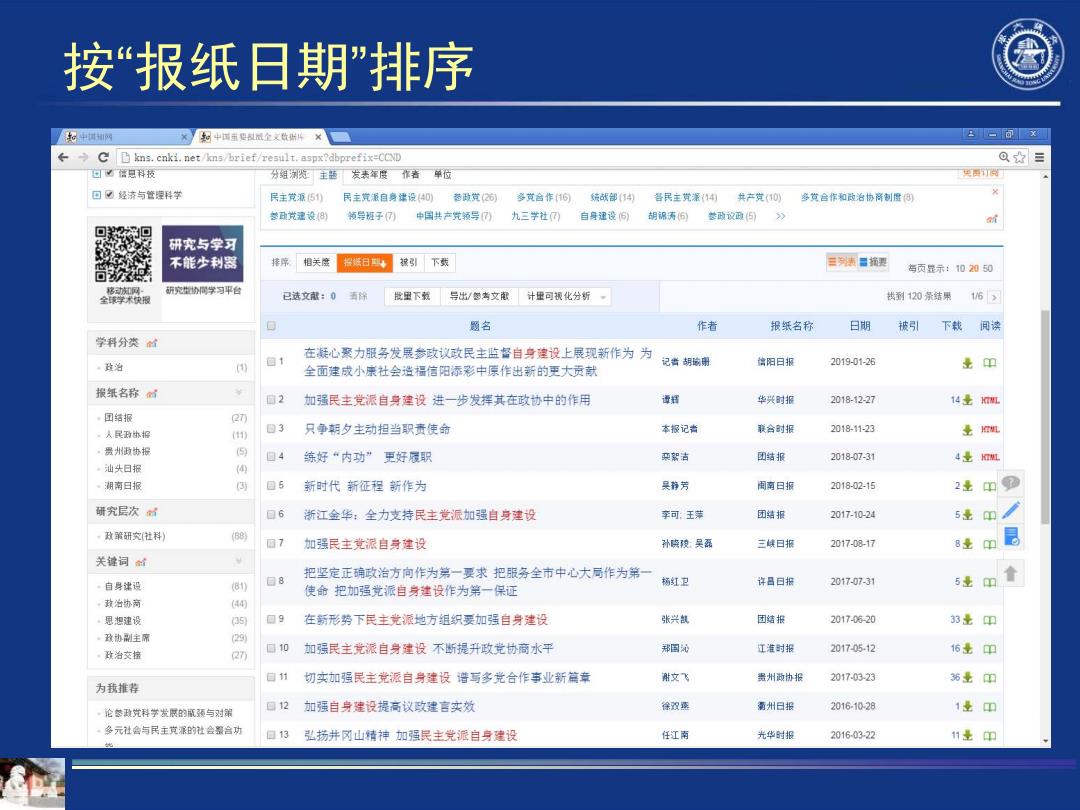Select the 作者 grouping tab
This screenshot has height=810, width=1080.
pos(411,175)
